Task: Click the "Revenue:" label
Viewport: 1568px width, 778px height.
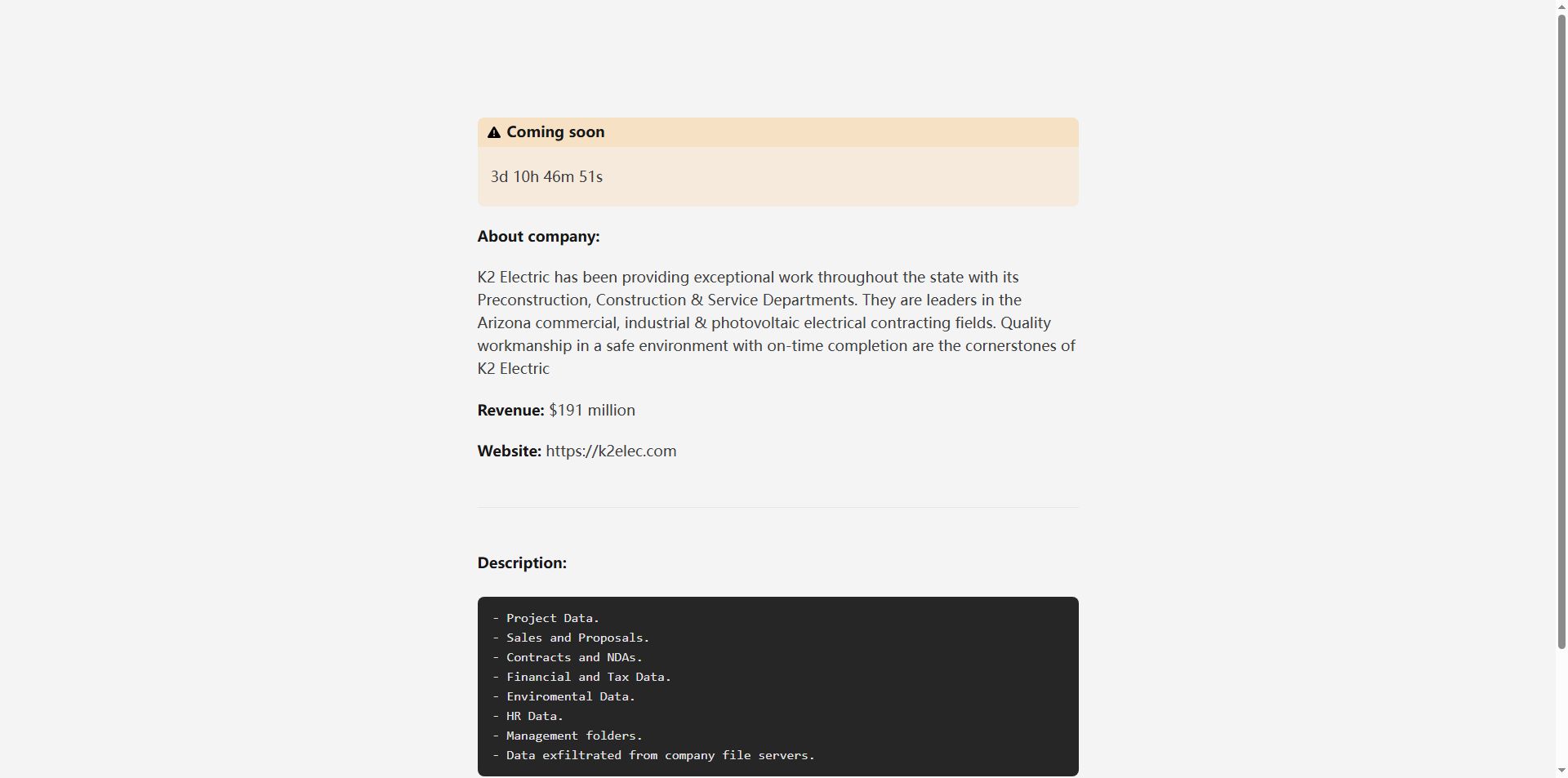Action: [x=510, y=411]
